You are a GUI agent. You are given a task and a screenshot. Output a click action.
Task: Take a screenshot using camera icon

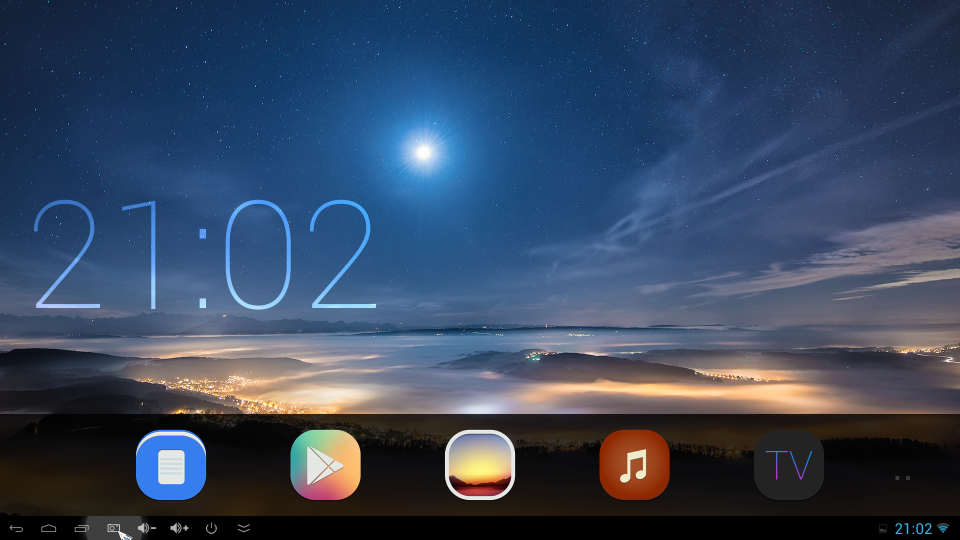click(x=114, y=528)
